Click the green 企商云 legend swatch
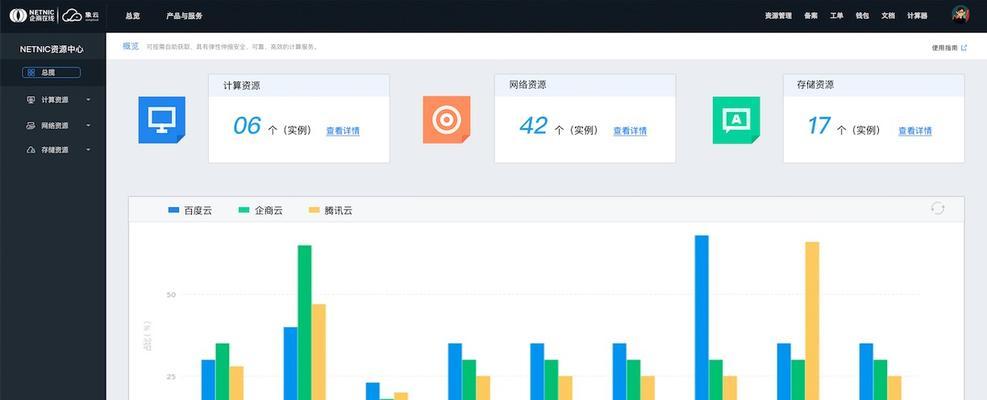The height and width of the screenshot is (400, 987). 244,210
